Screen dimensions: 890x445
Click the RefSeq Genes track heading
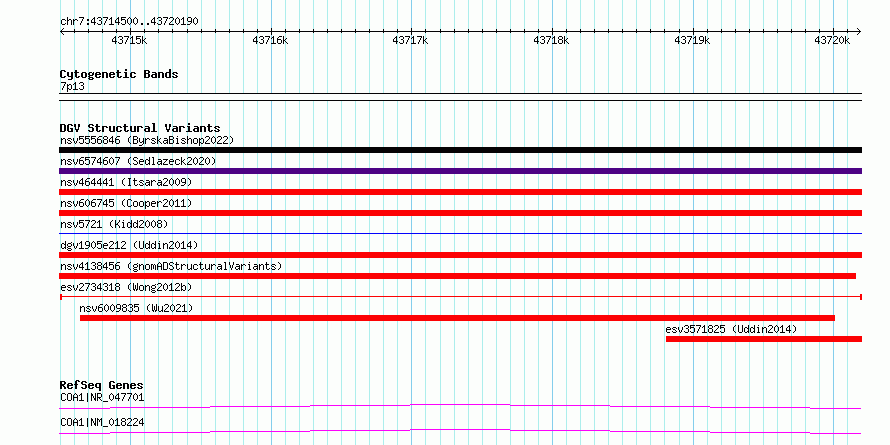coord(102,385)
